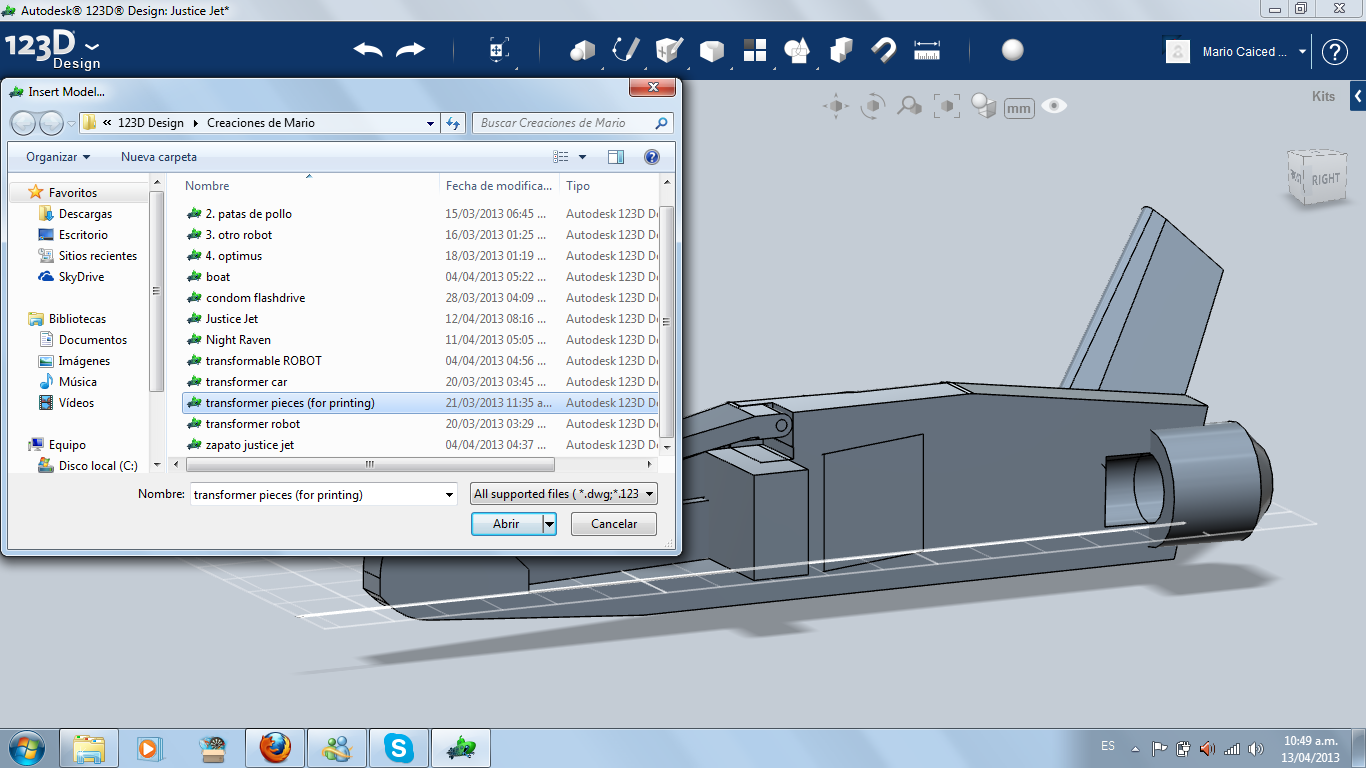Open the Combine tool
The width and height of the screenshot is (1366, 768).
click(x=841, y=50)
